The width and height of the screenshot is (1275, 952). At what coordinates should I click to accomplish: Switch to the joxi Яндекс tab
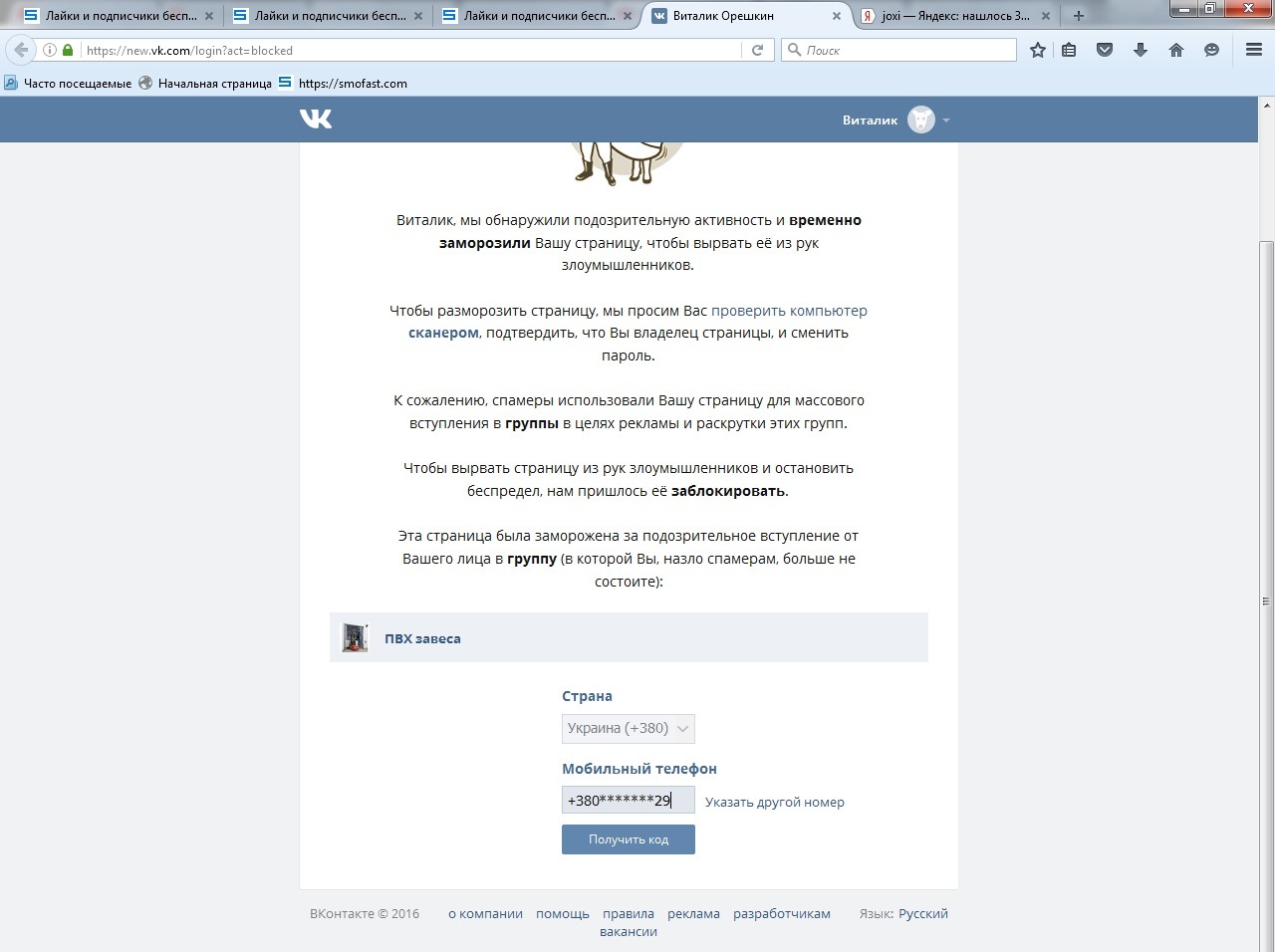click(x=956, y=16)
